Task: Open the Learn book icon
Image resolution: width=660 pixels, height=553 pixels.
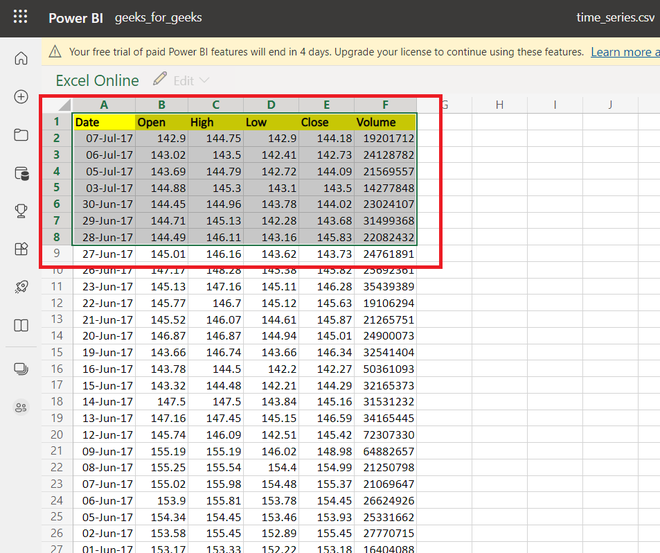Action: pyautogui.click(x=21, y=325)
